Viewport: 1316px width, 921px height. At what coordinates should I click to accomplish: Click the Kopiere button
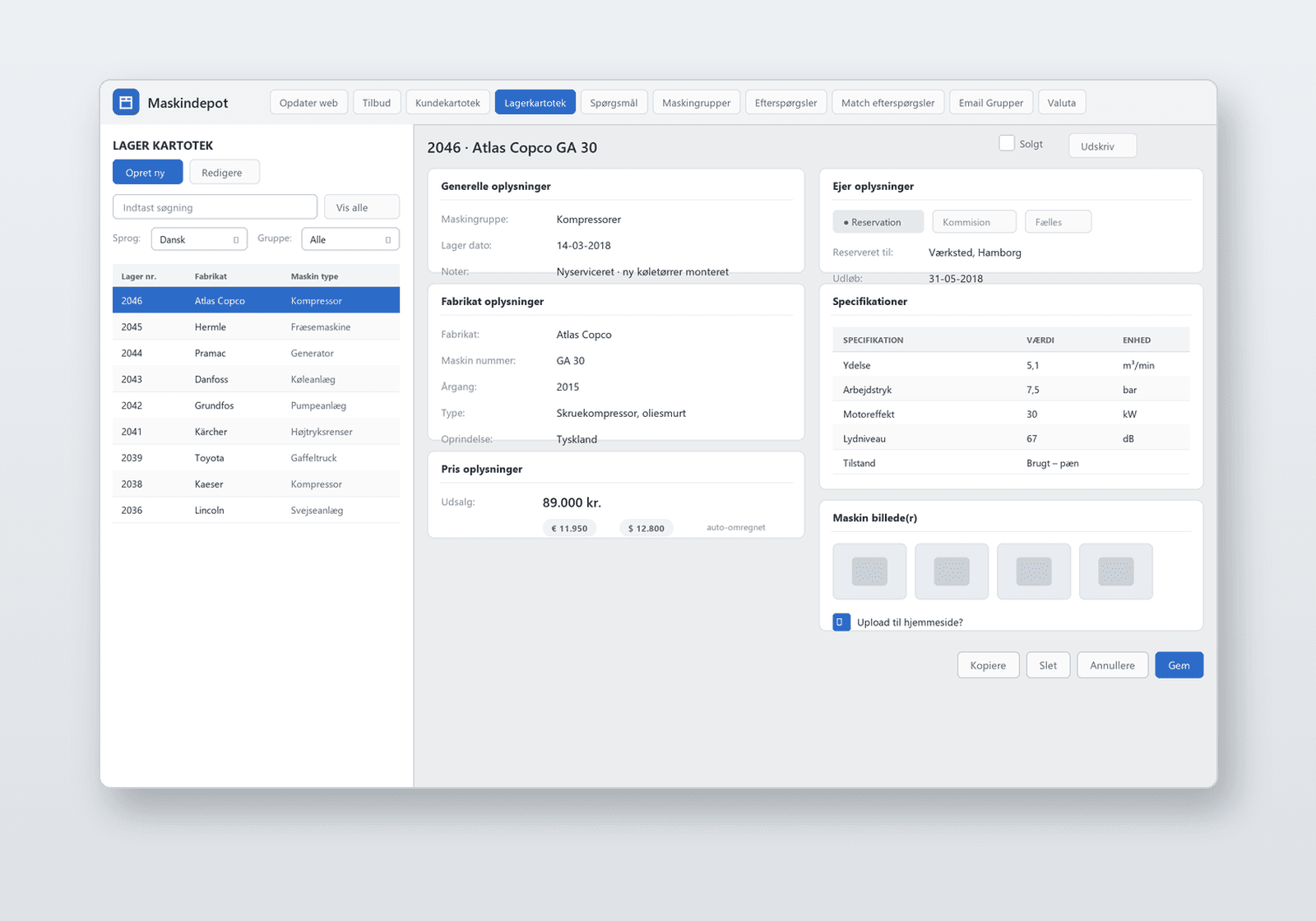tap(988, 665)
